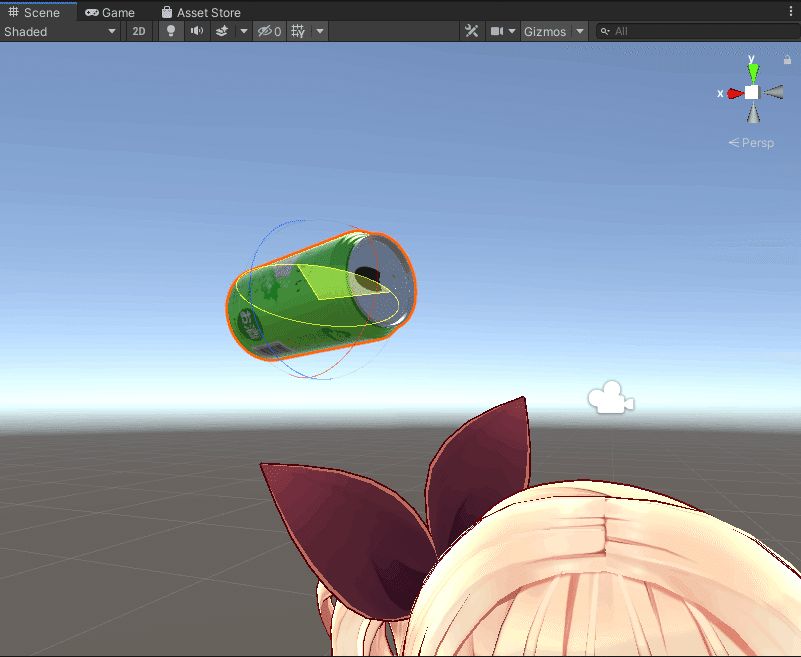Toggle scene audio speaker icon

197,32
